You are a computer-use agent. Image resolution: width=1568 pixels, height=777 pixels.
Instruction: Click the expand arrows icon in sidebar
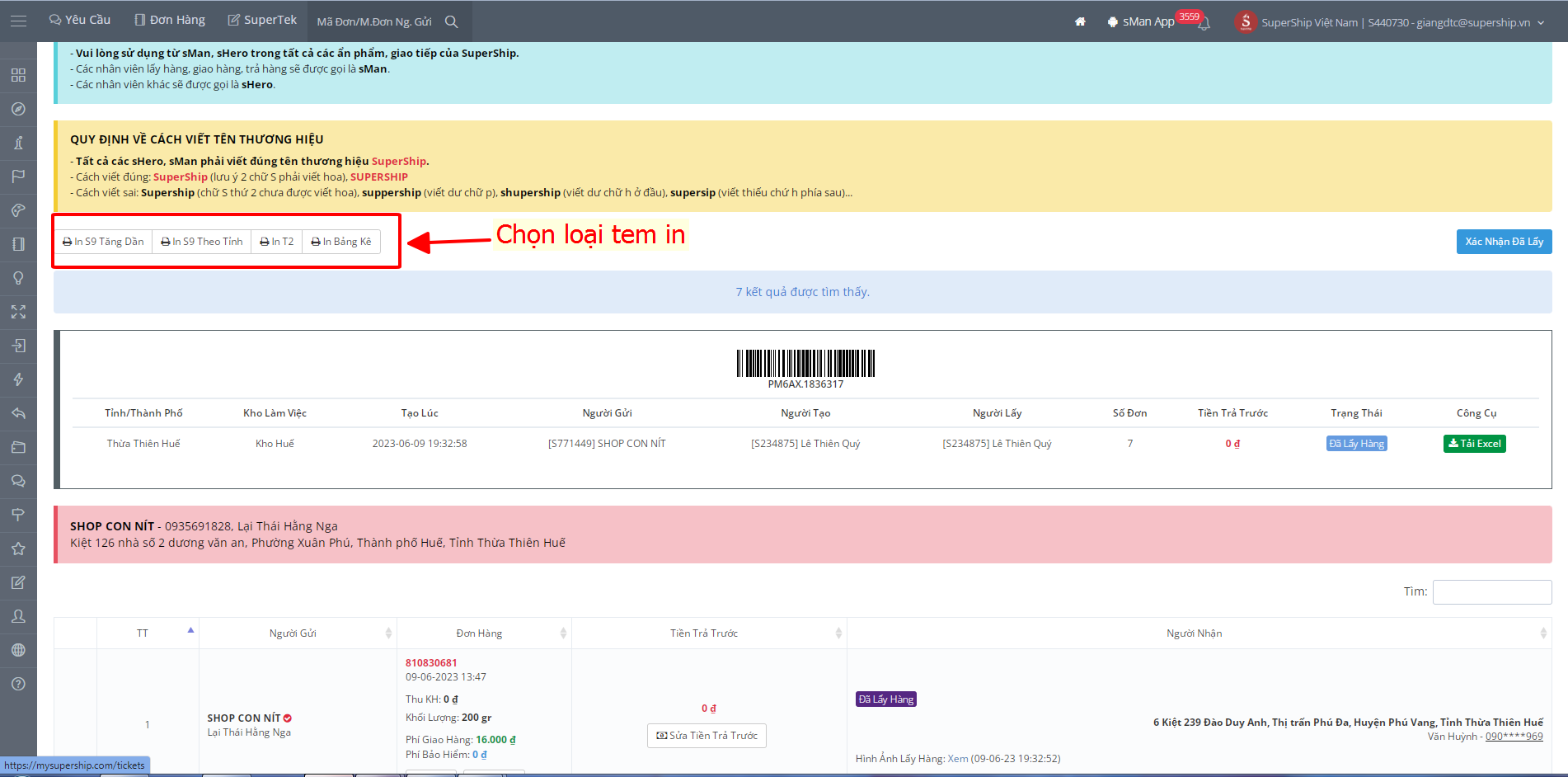click(18, 312)
